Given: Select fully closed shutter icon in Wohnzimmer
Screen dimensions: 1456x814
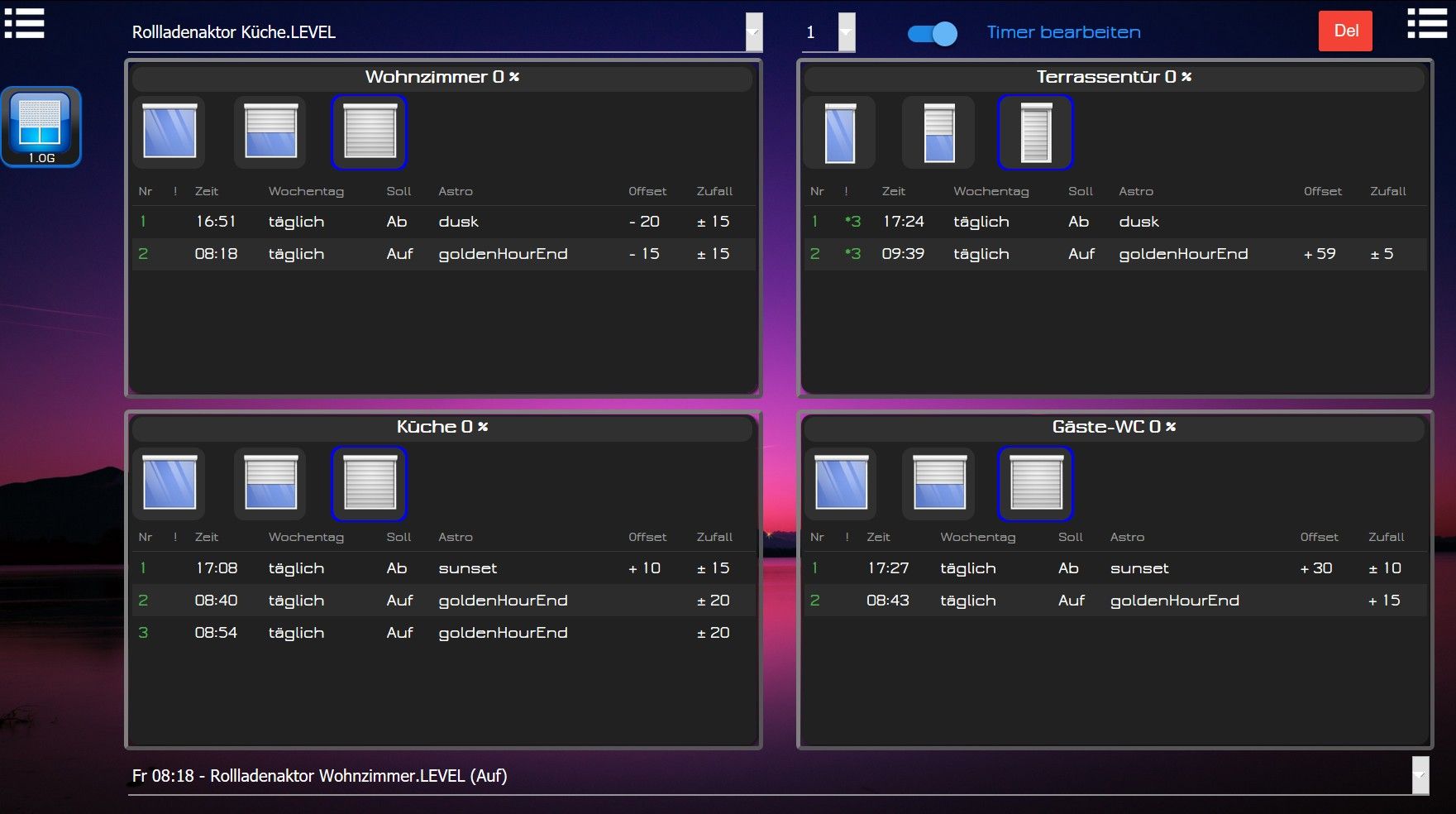Looking at the screenshot, I should tap(370, 132).
